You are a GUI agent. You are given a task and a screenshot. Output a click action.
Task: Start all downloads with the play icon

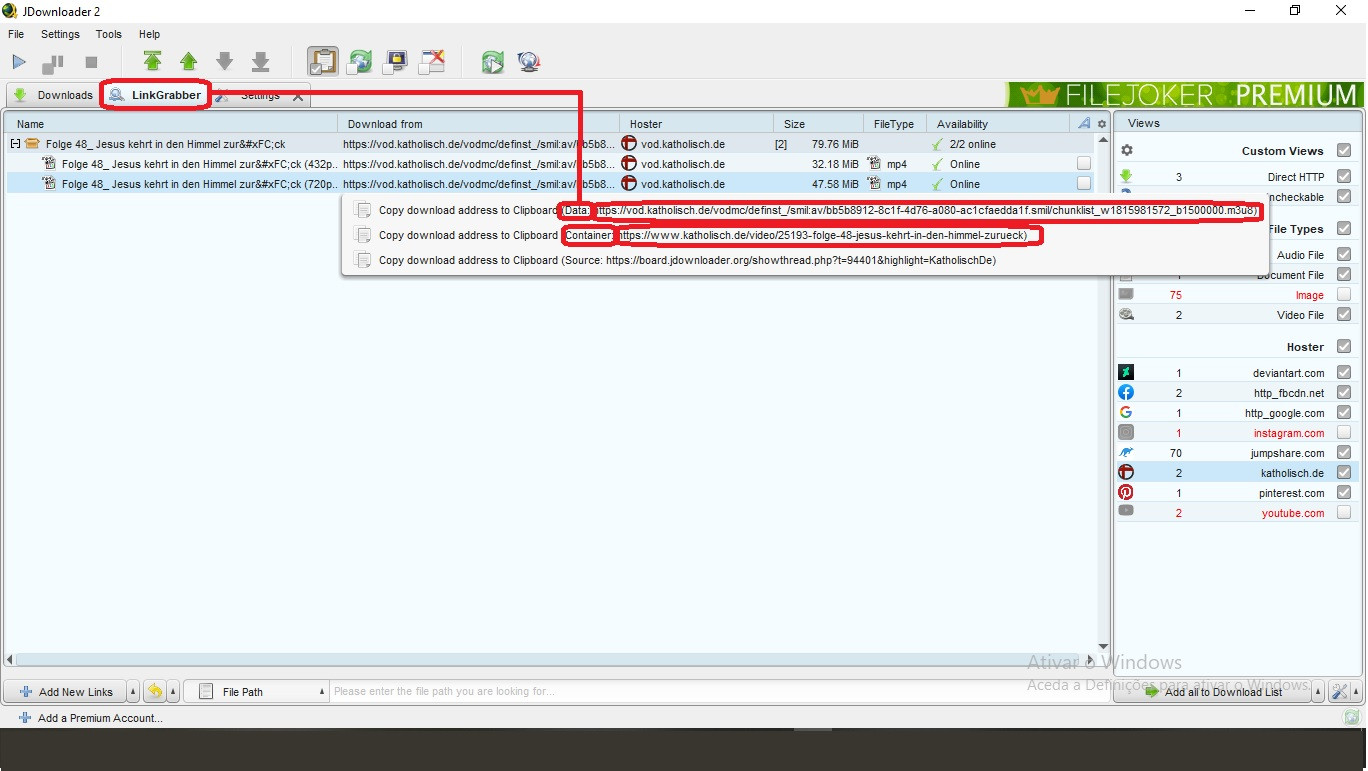point(19,62)
